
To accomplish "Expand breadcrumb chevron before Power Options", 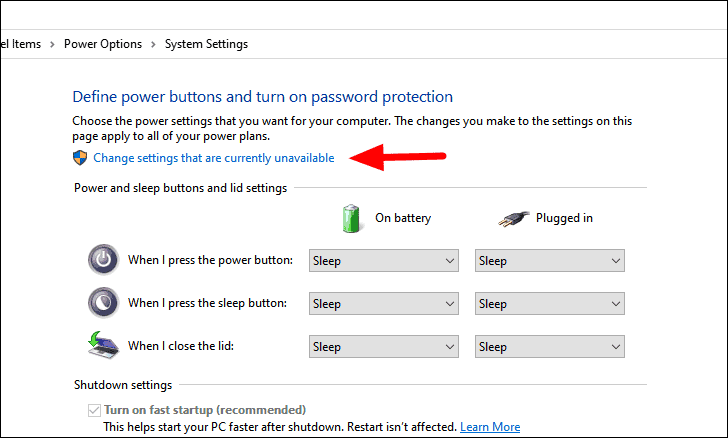I will pyautogui.click(x=53, y=44).
